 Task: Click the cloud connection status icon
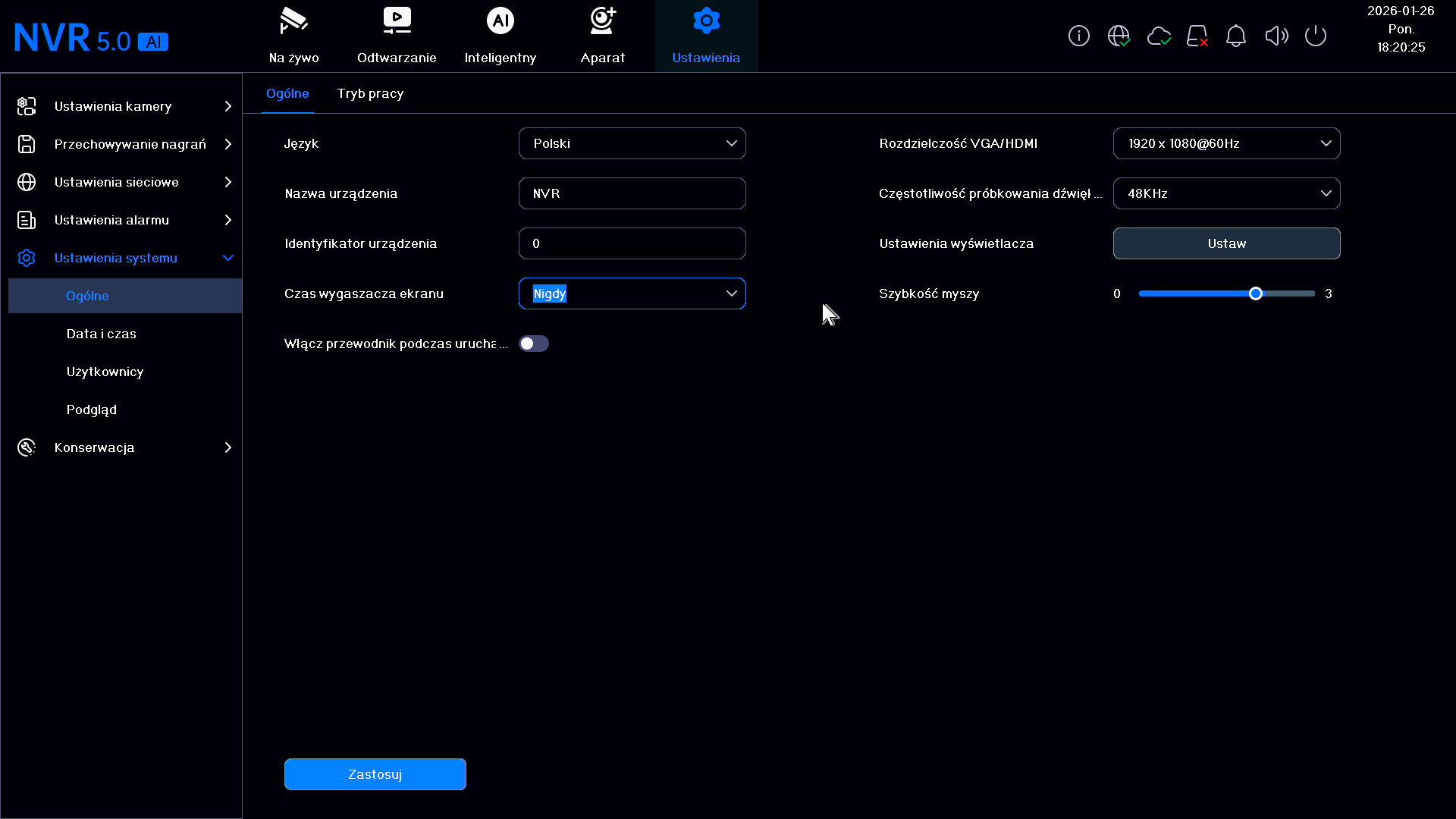pyautogui.click(x=1159, y=36)
